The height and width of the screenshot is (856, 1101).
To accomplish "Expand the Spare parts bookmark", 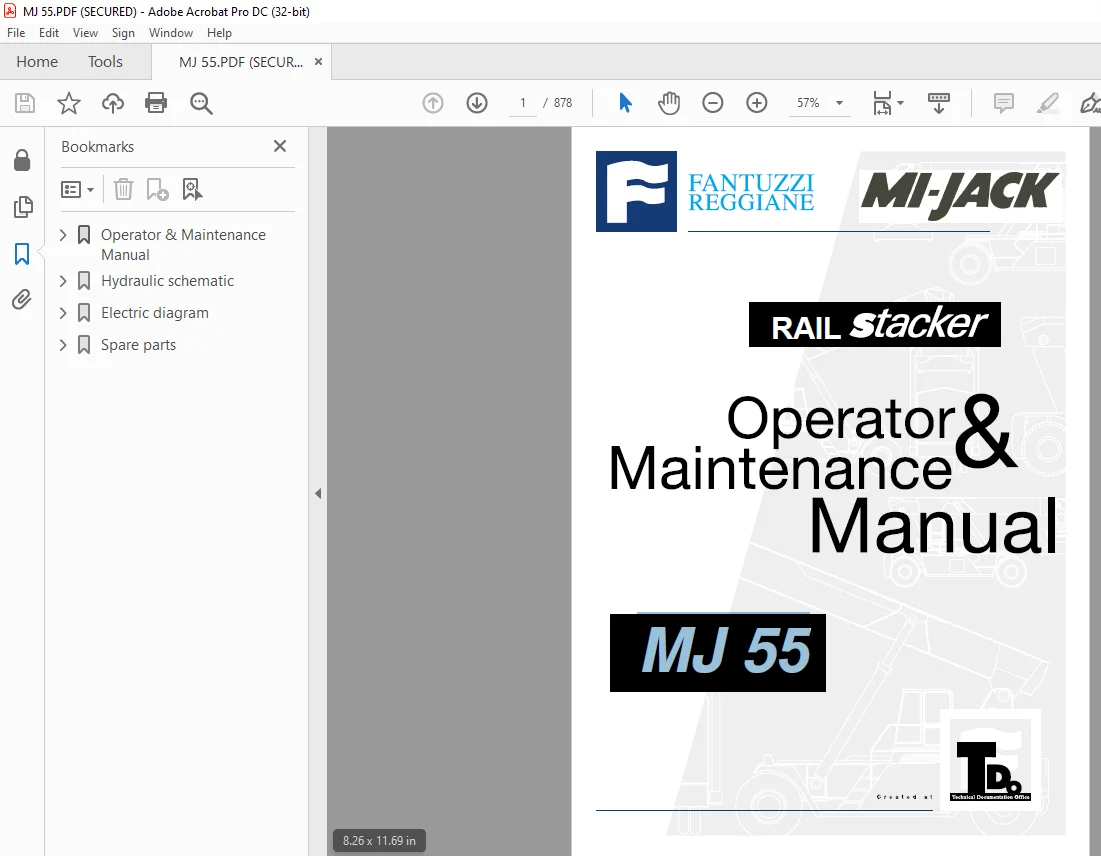I will [63, 345].
